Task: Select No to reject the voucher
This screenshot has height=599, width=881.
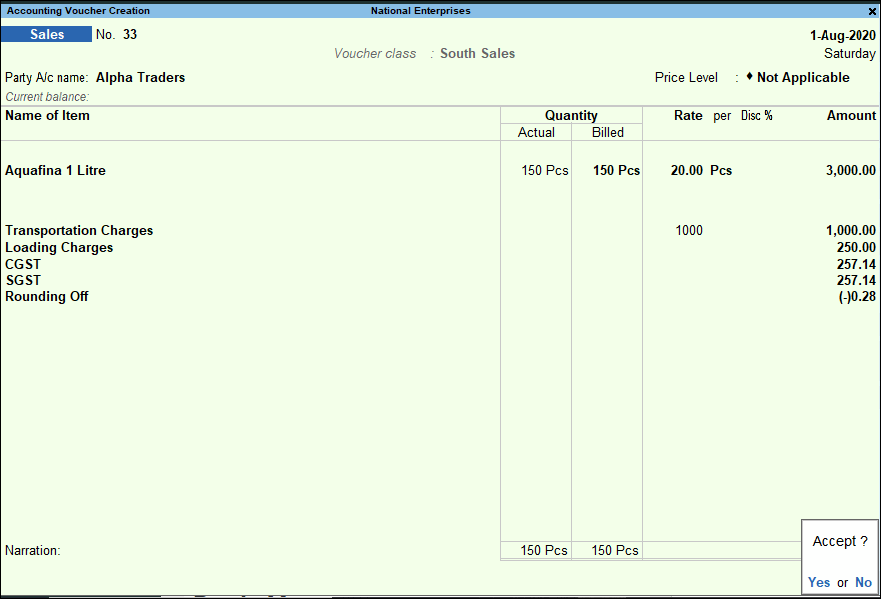Action: pos(862,582)
